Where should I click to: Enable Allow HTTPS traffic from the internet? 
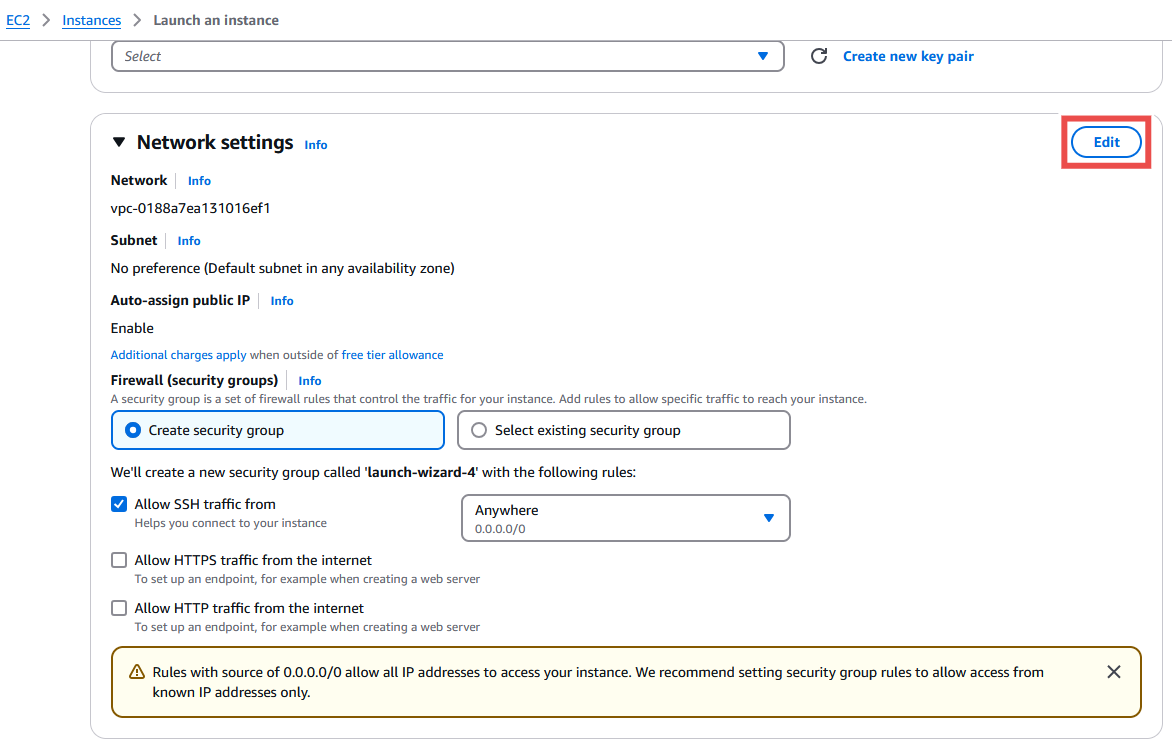[x=119, y=561]
